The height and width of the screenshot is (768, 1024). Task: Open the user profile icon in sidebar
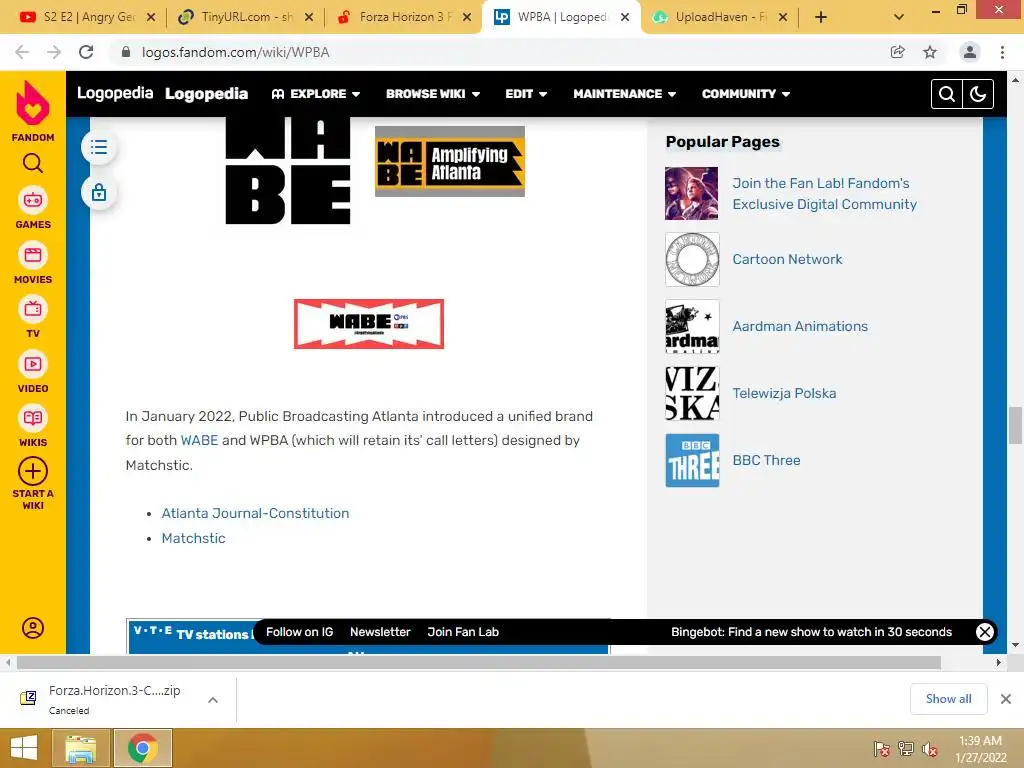coord(33,628)
